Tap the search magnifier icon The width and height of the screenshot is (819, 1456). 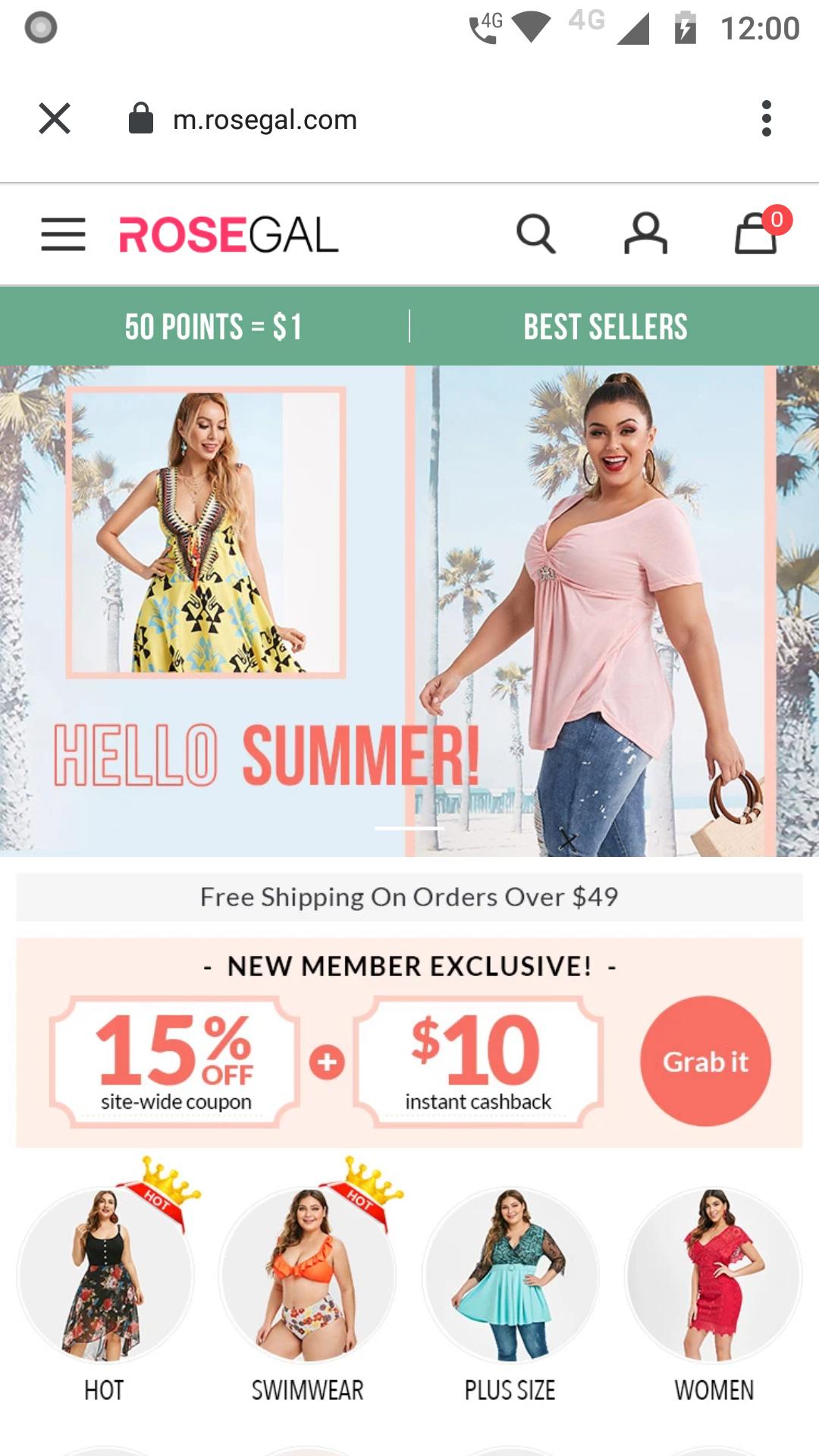(536, 234)
